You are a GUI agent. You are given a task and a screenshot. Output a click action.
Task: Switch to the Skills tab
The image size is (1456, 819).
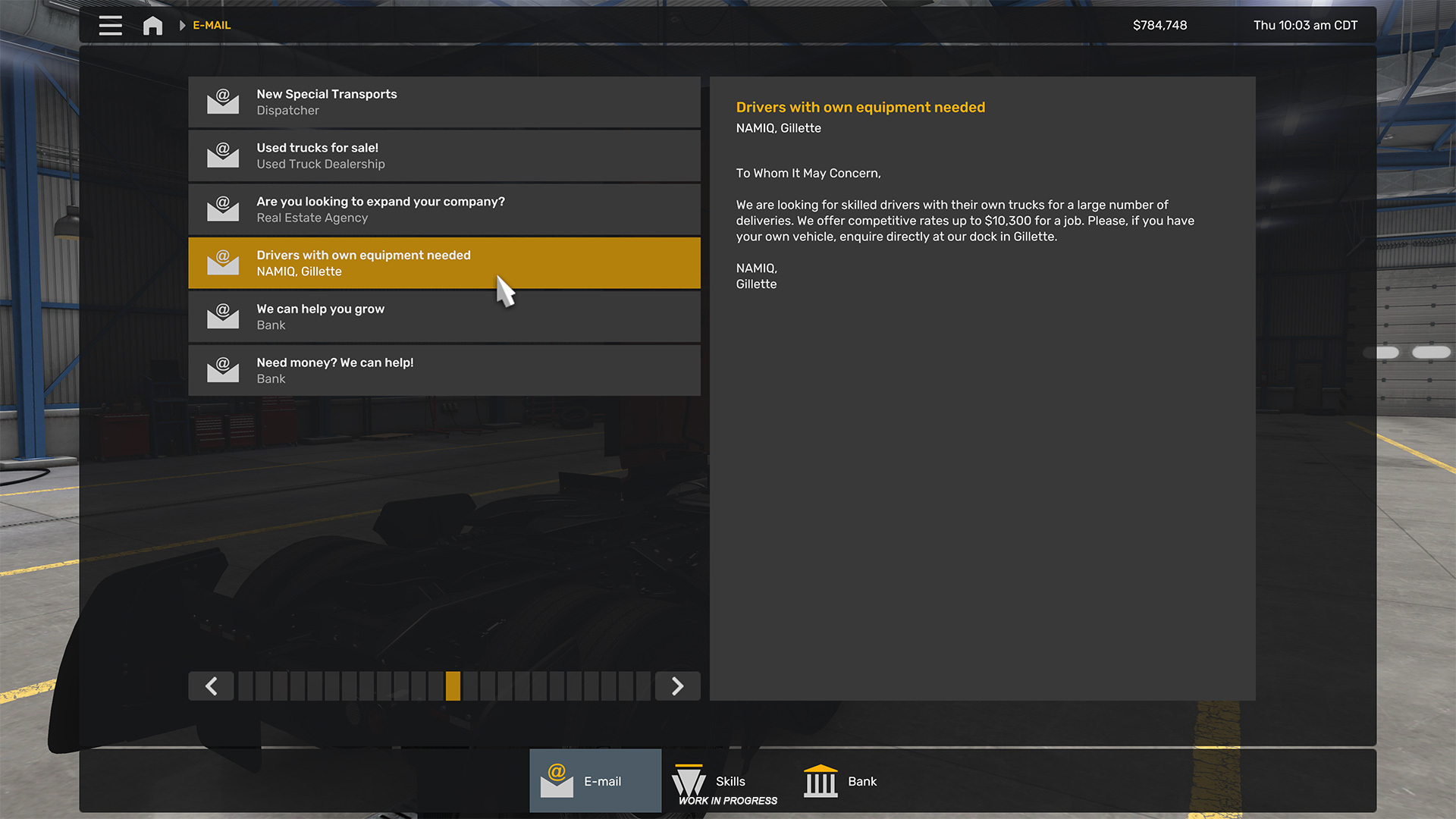730,781
